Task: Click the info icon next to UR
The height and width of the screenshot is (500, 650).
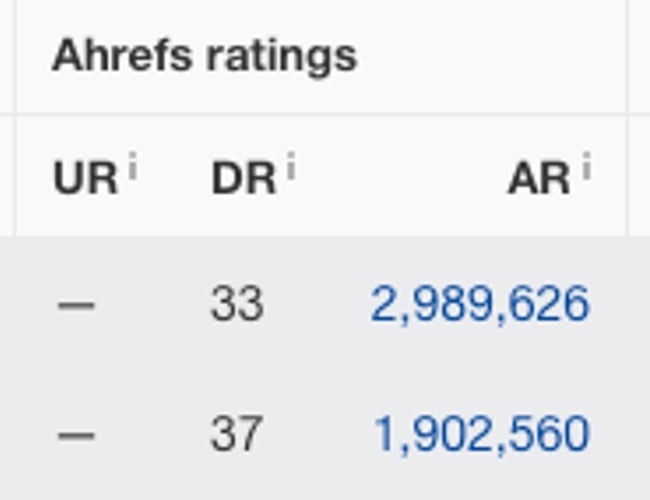Action: 133,169
